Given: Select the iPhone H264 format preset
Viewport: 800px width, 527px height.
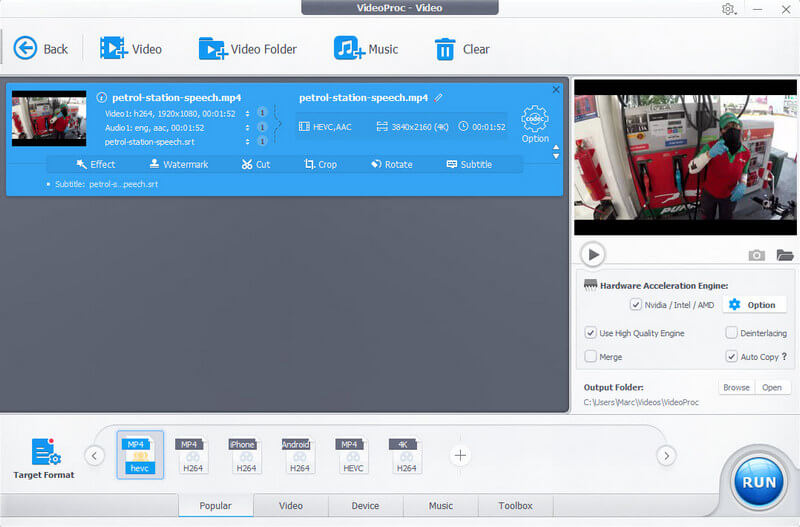Looking at the screenshot, I should [x=245, y=455].
